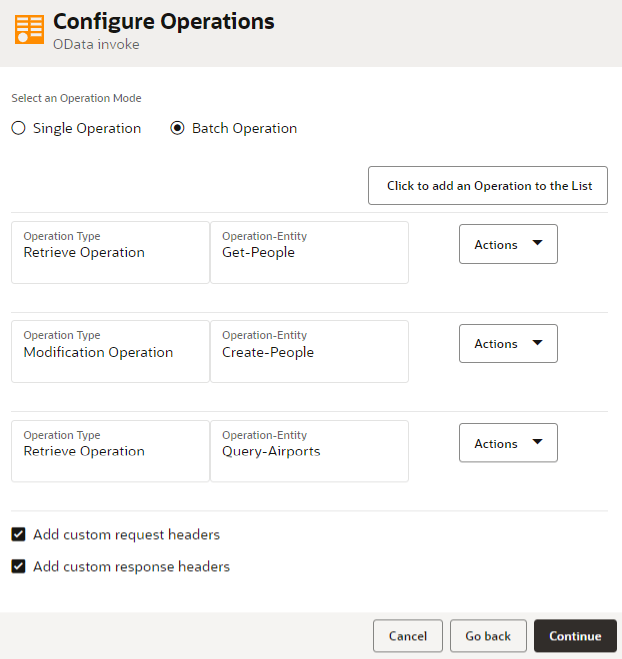Click the Get-People Operation Type field
The image size is (622, 659).
coord(110,252)
